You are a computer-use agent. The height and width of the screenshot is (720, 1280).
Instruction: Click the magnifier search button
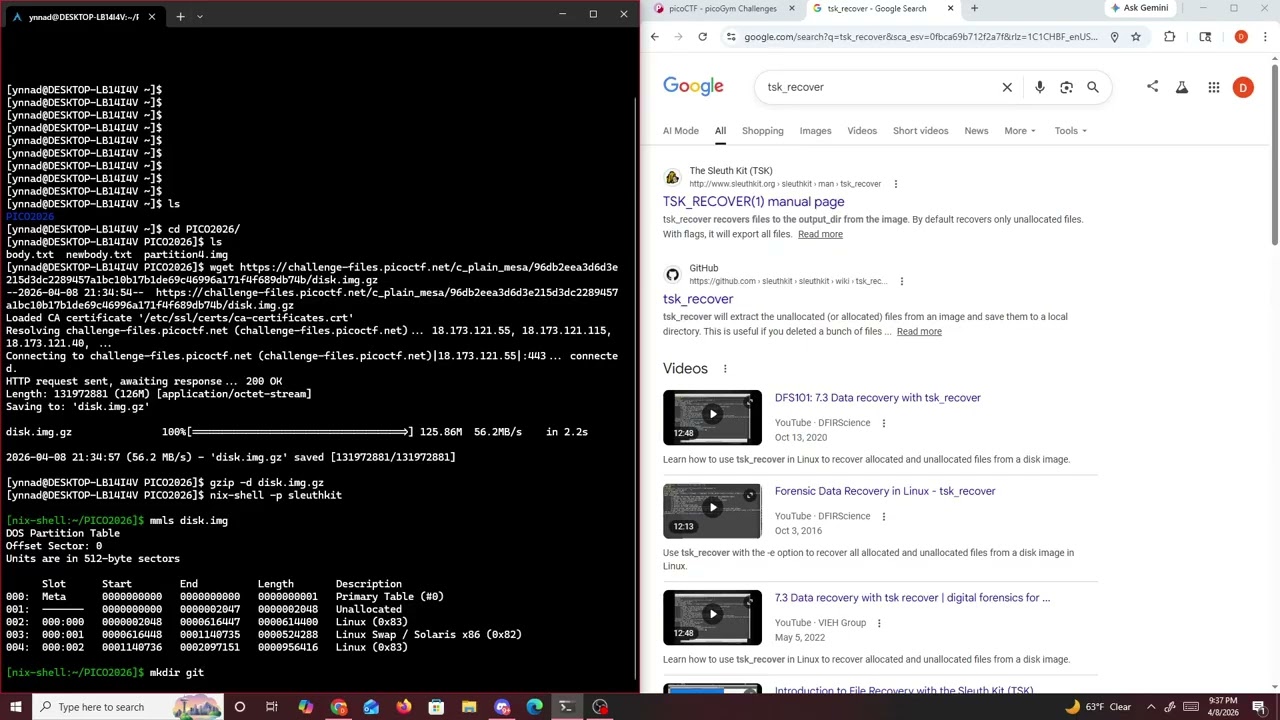tap(1093, 87)
